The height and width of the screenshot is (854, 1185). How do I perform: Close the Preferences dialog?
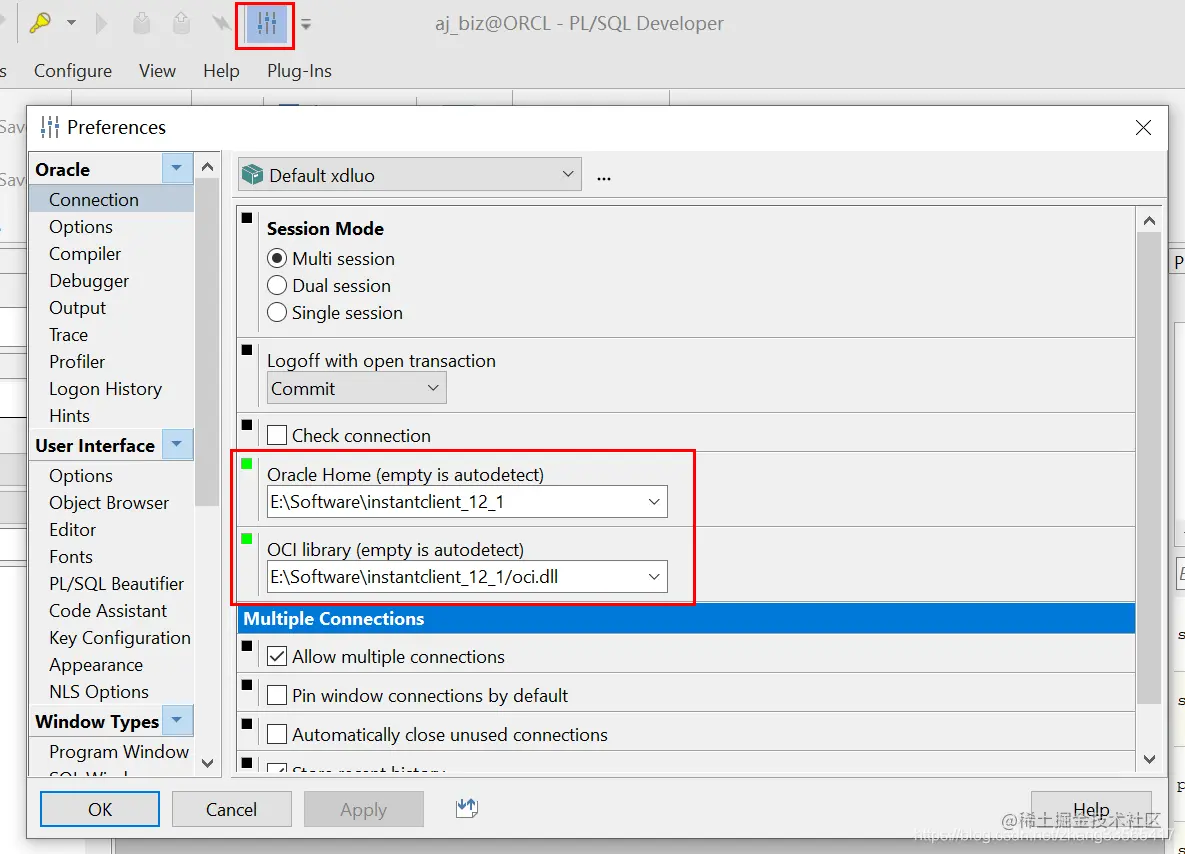1143,128
